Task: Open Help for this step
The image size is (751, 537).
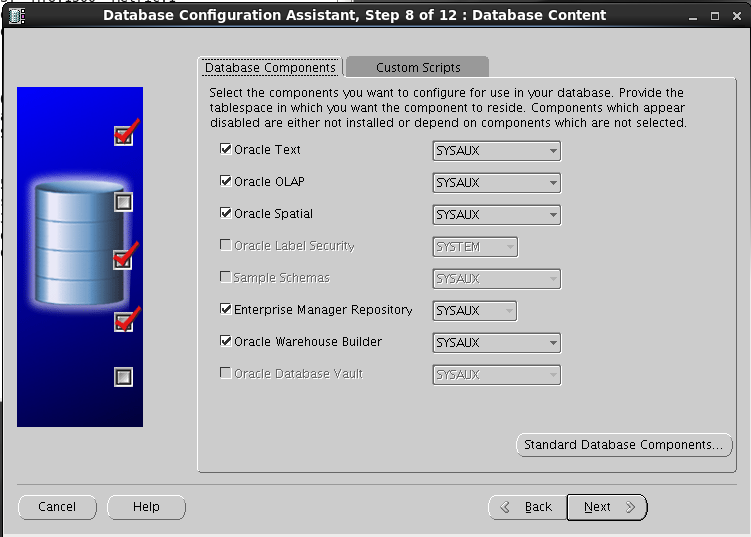Action: pos(146,507)
